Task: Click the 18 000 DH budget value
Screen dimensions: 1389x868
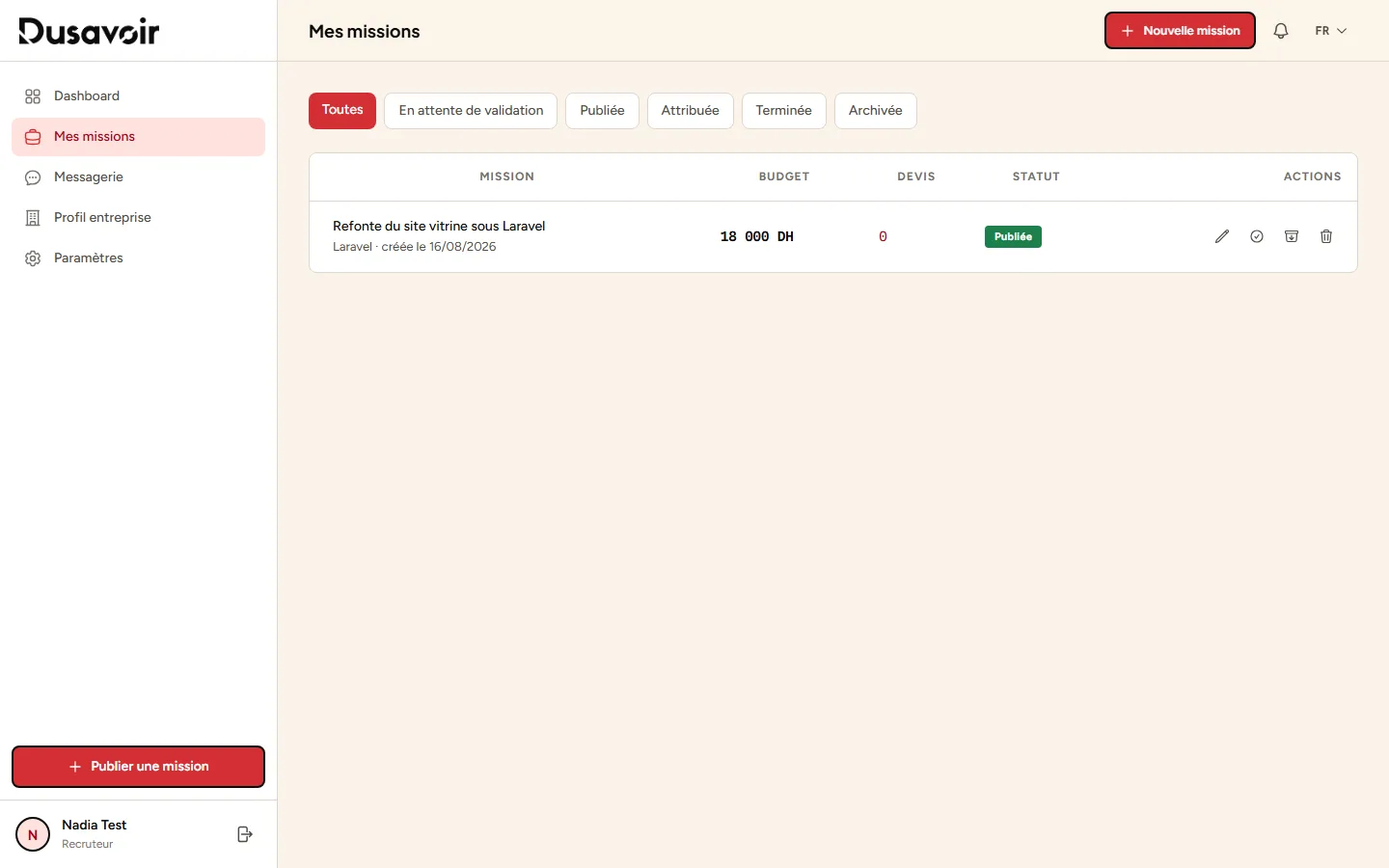Action: coord(757,236)
